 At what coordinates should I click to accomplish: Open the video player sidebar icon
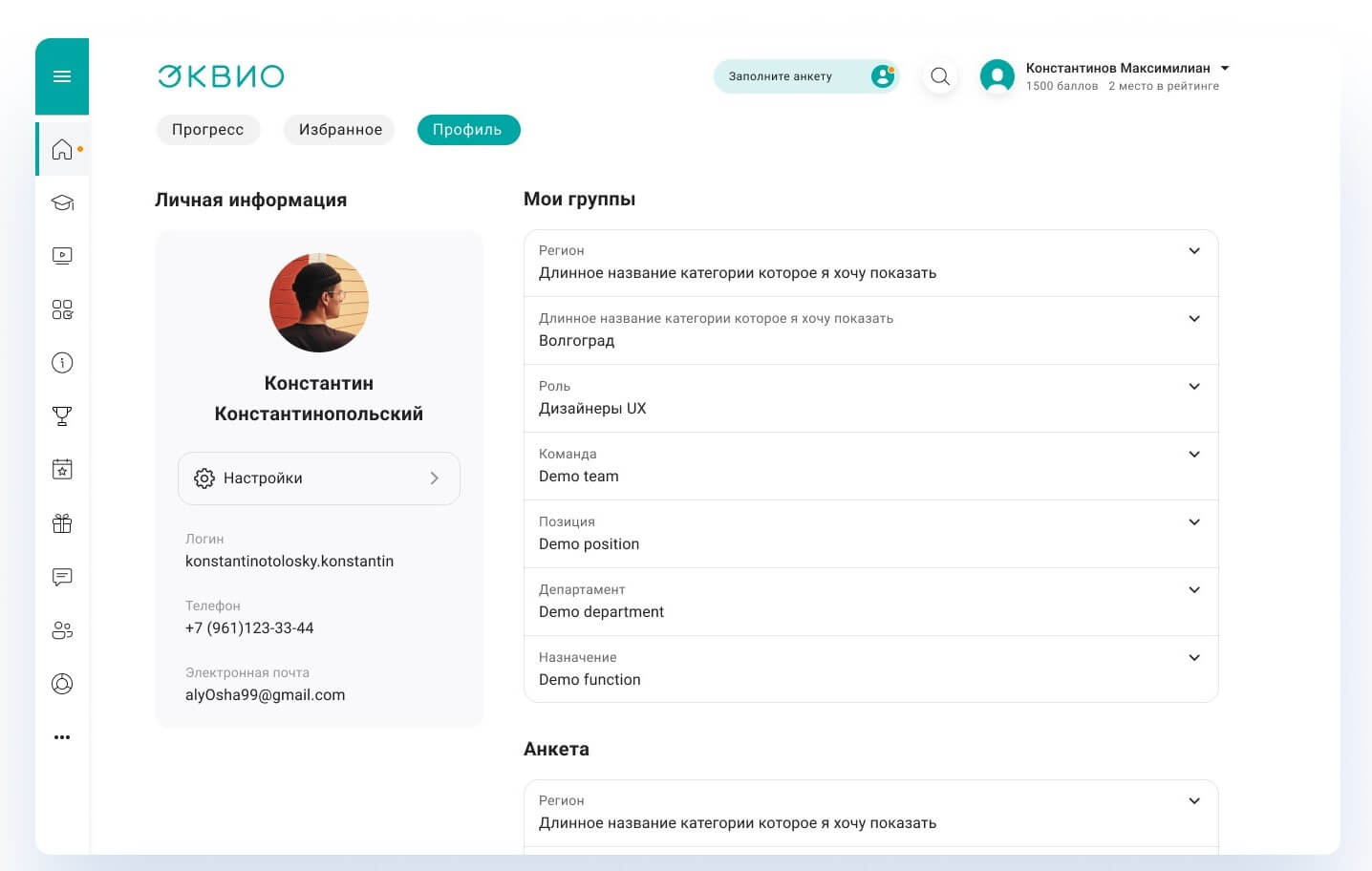(62, 256)
